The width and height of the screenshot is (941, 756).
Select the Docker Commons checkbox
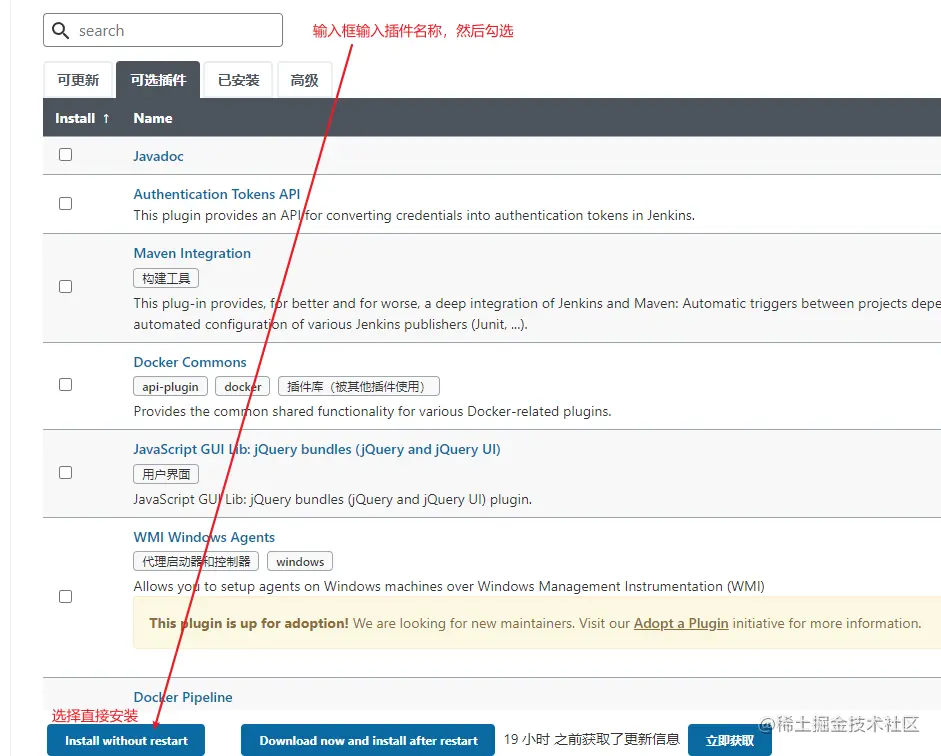click(65, 385)
